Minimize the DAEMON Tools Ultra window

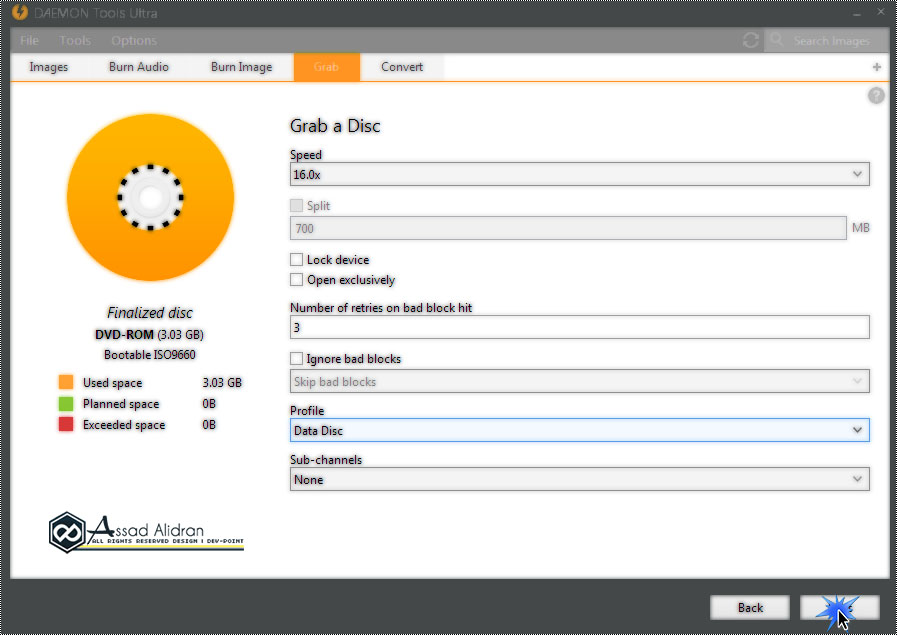pos(856,14)
